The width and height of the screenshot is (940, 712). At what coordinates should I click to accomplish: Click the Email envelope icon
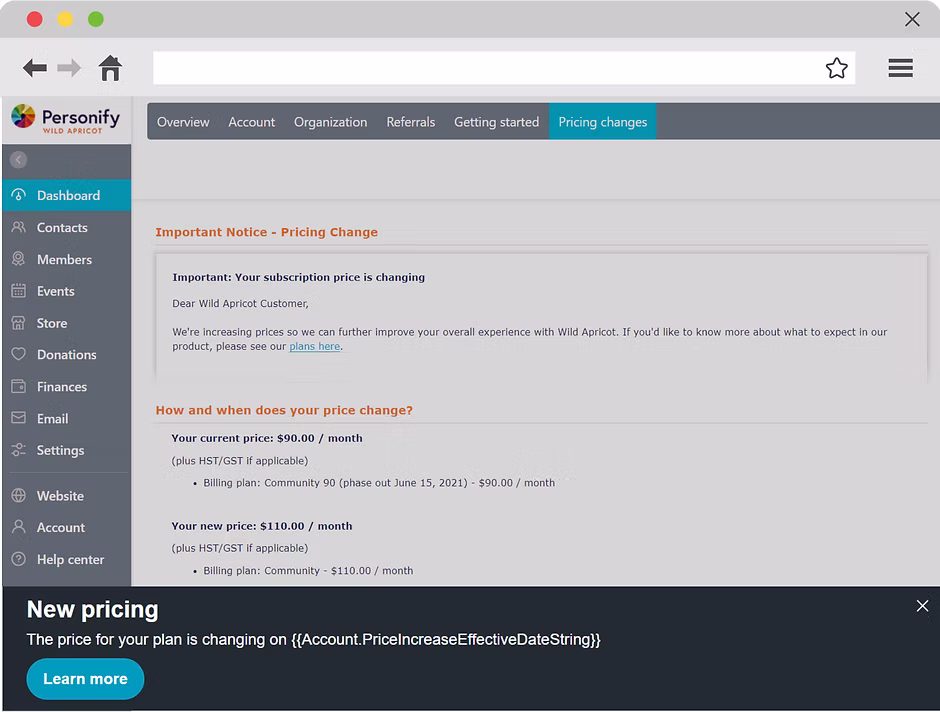pos(19,418)
